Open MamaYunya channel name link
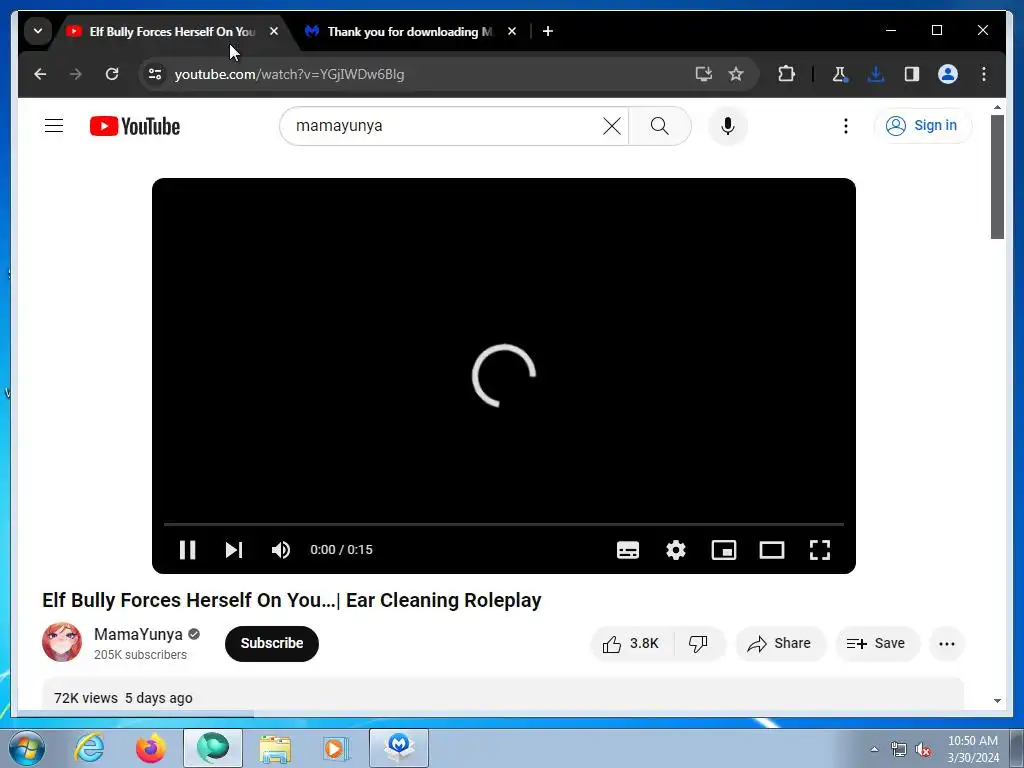The width and height of the screenshot is (1024, 768). coord(138,634)
